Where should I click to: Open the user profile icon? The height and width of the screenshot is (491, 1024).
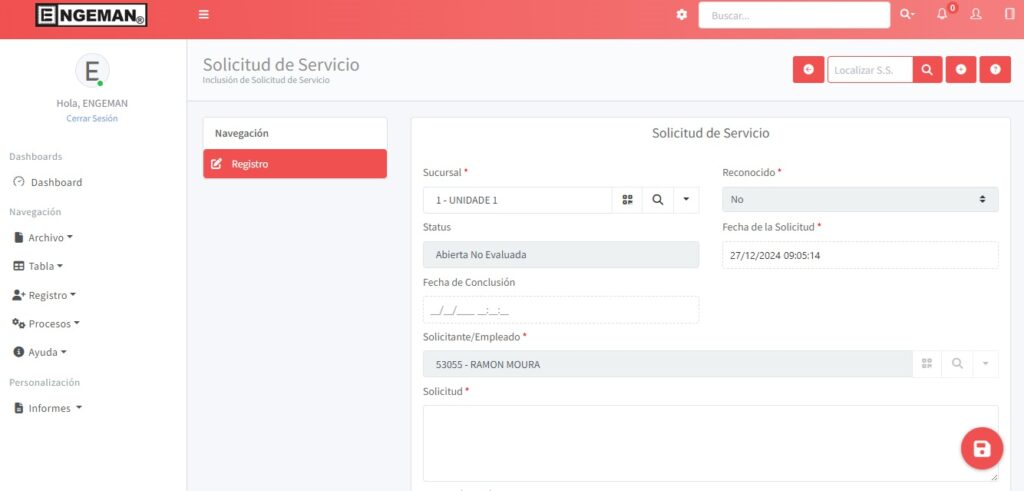tap(976, 14)
